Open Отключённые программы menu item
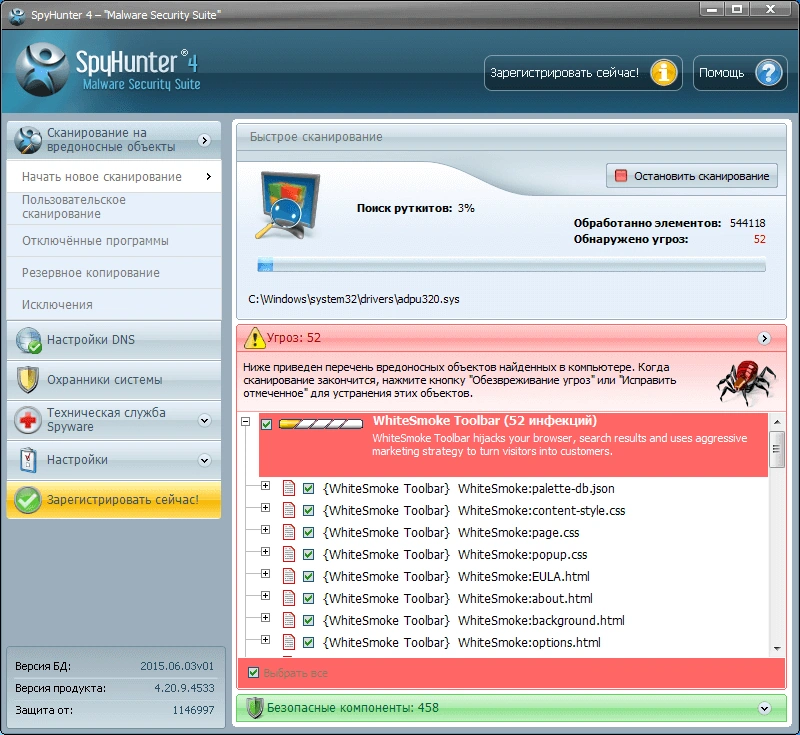800x735 pixels. [x=114, y=241]
